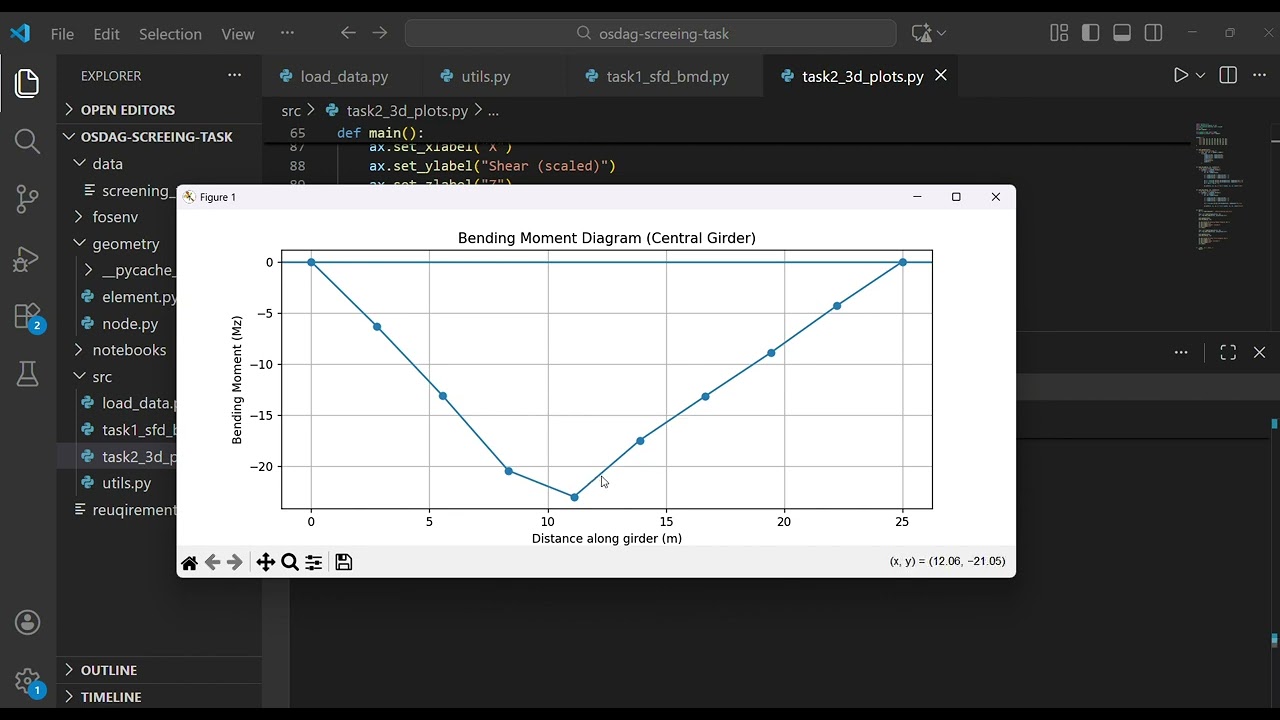This screenshot has height=720, width=1280.
Task: Open utils.py in src folder
Action: (x=126, y=483)
